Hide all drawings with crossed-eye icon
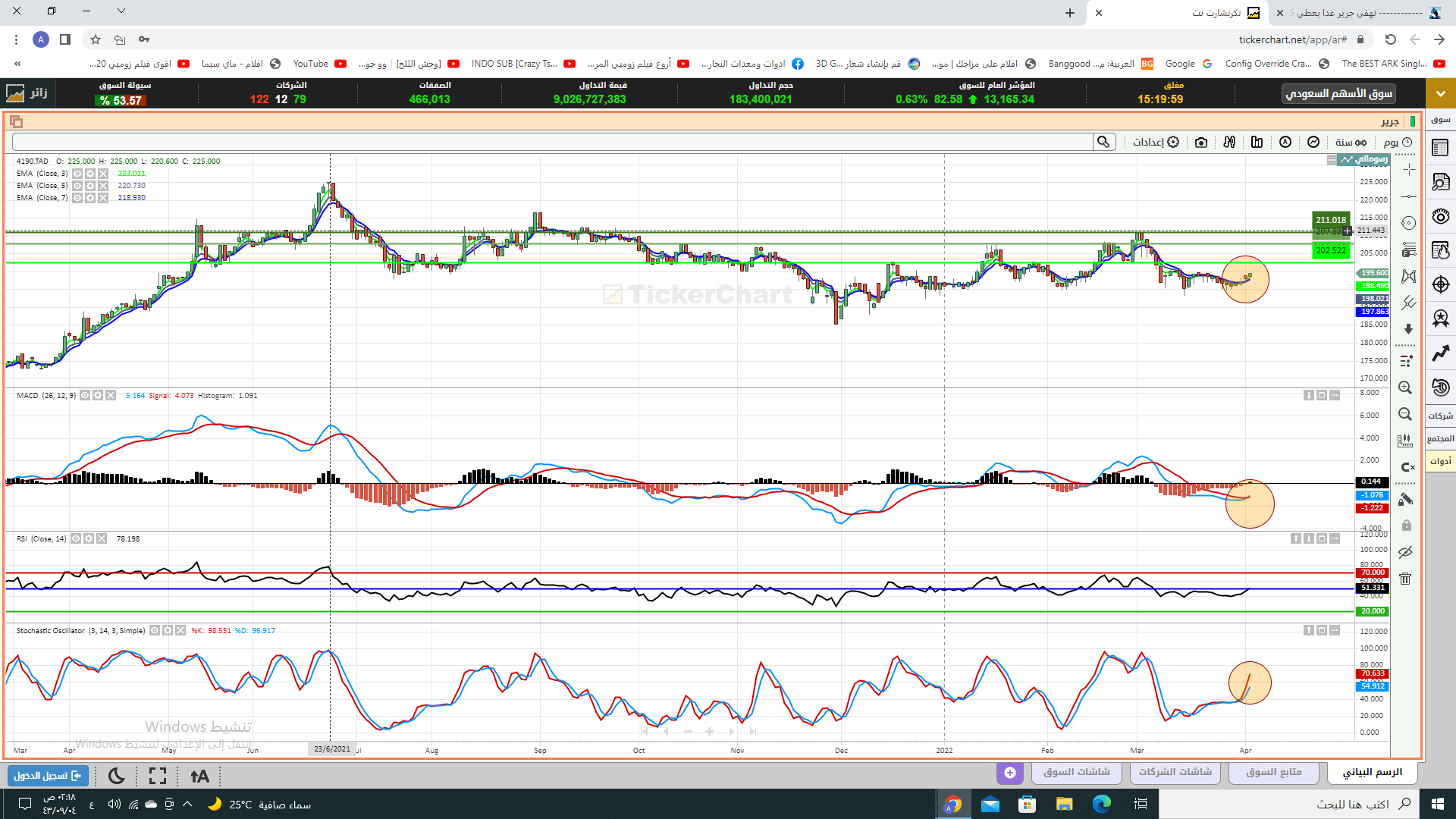Viewport: 1456px width, 819px height. (1405, 552)
